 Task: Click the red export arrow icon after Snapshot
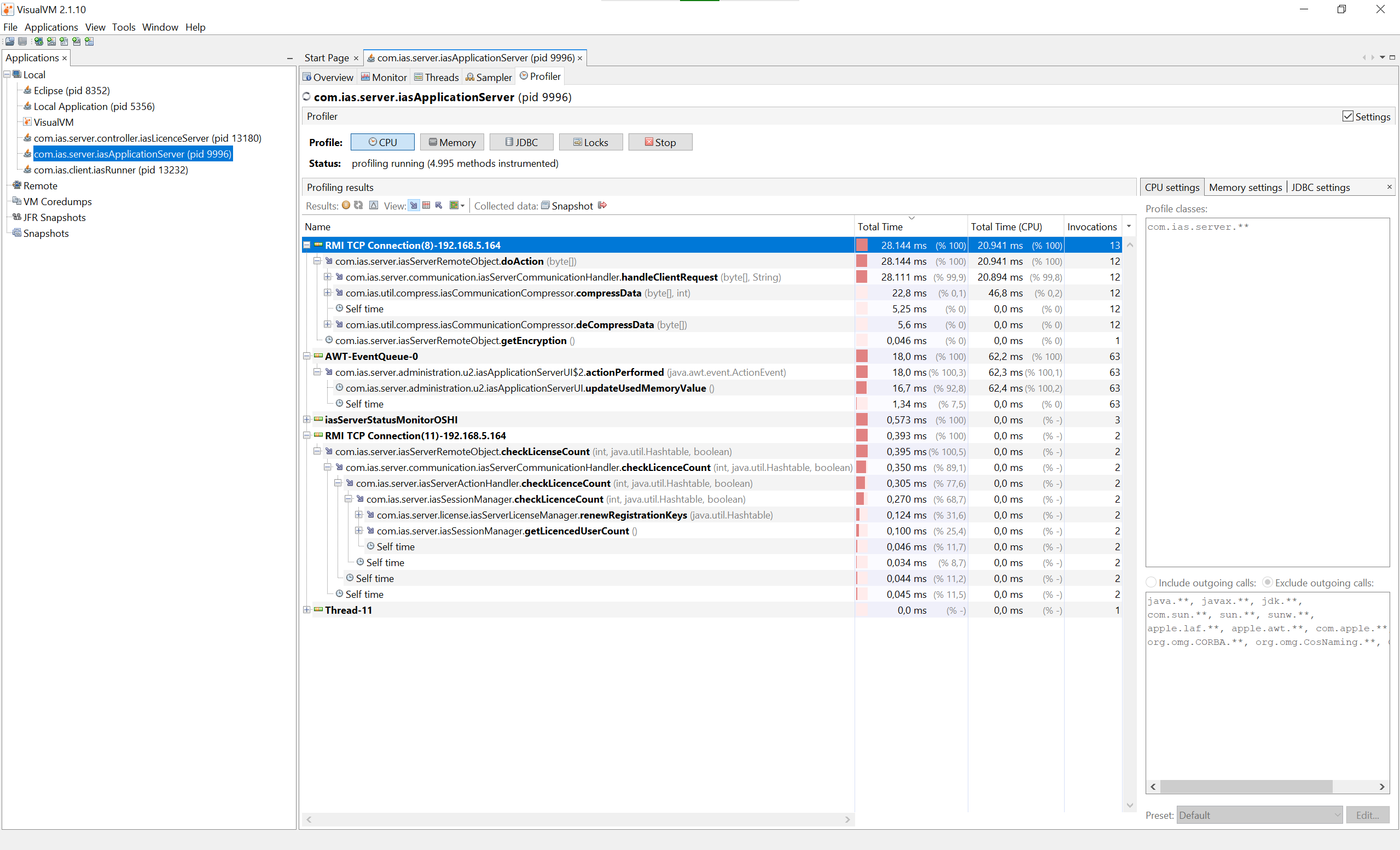click(602, 206)
